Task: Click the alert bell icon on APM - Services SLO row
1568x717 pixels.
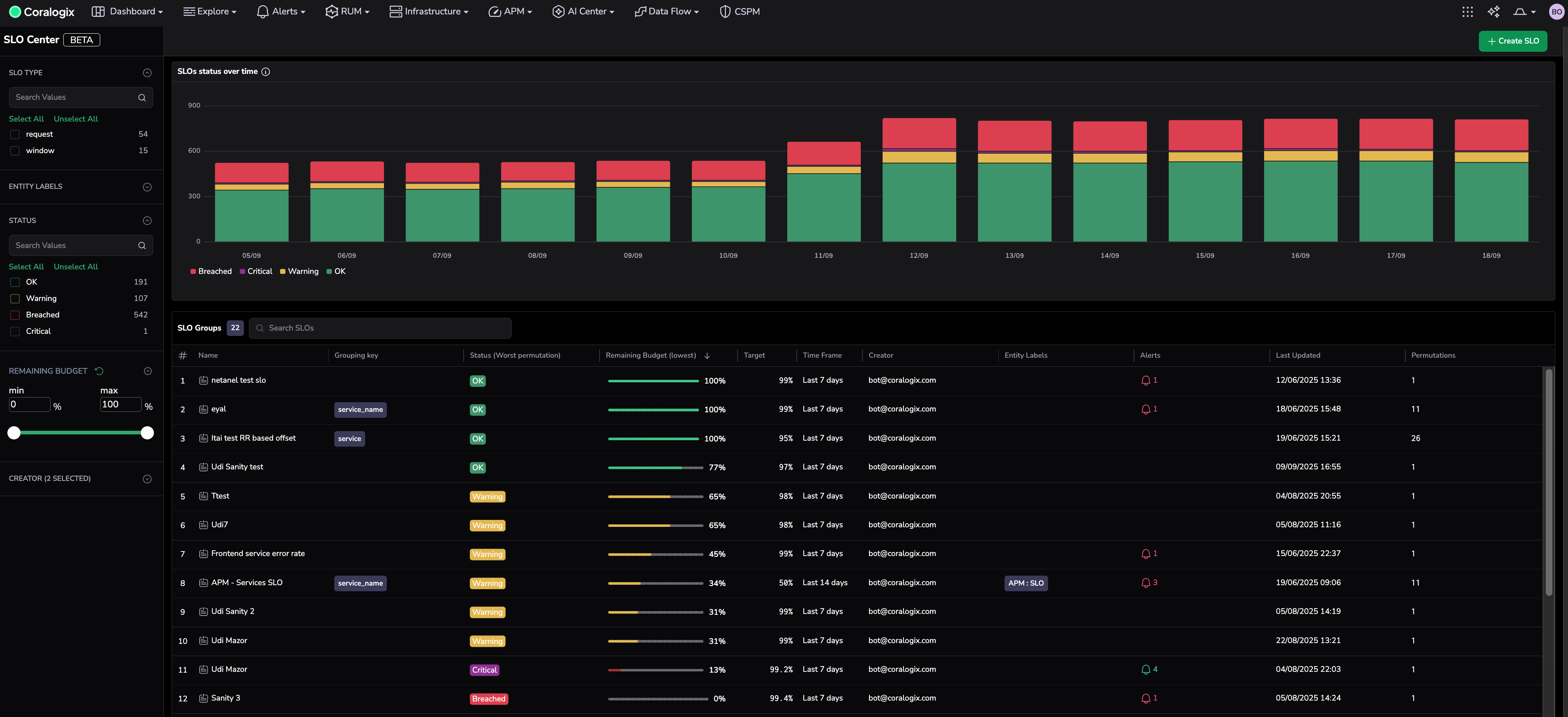Action: tap(1145, 583)
